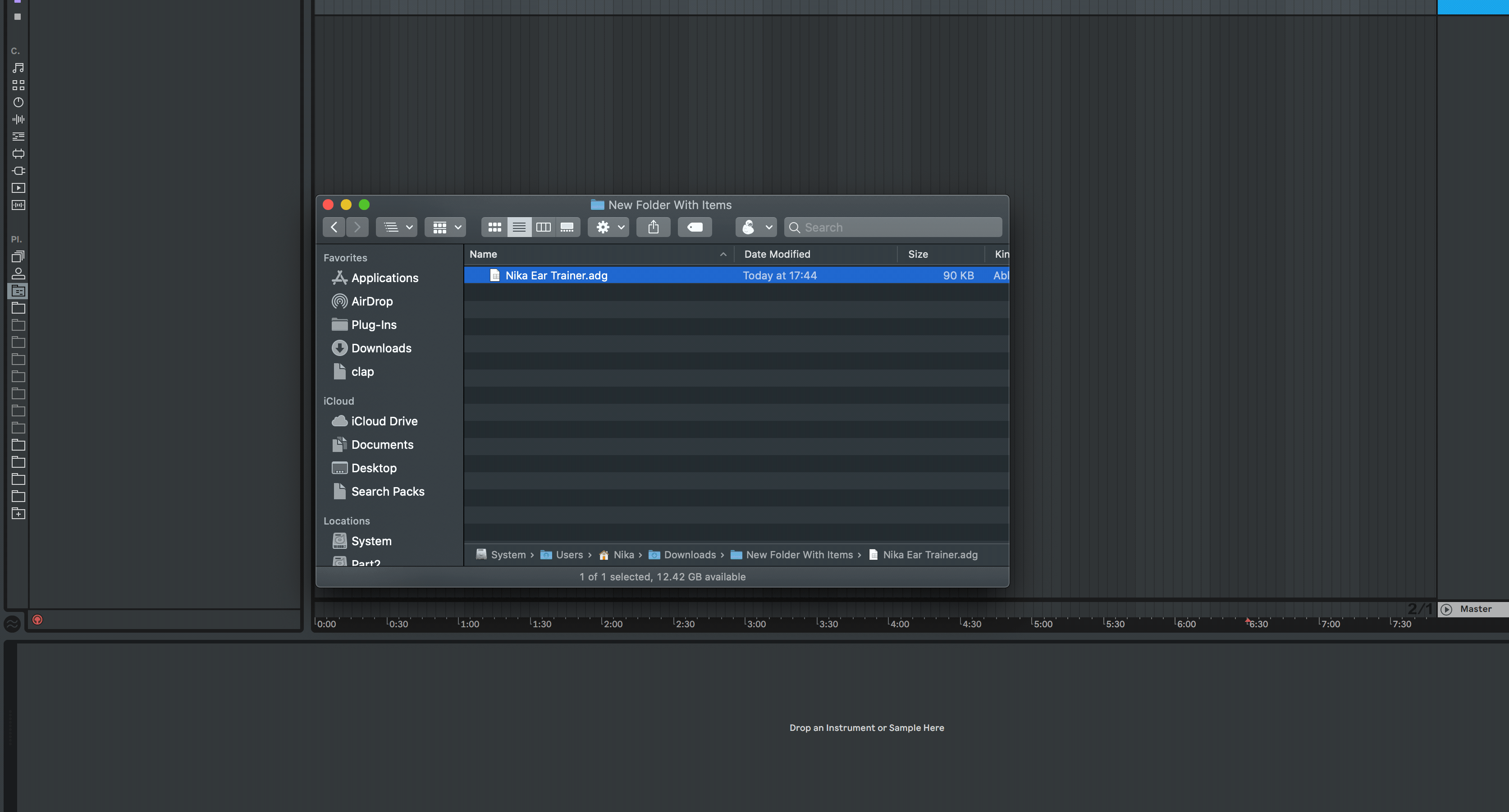Select the Drums browser category icon

coord(18,85)
